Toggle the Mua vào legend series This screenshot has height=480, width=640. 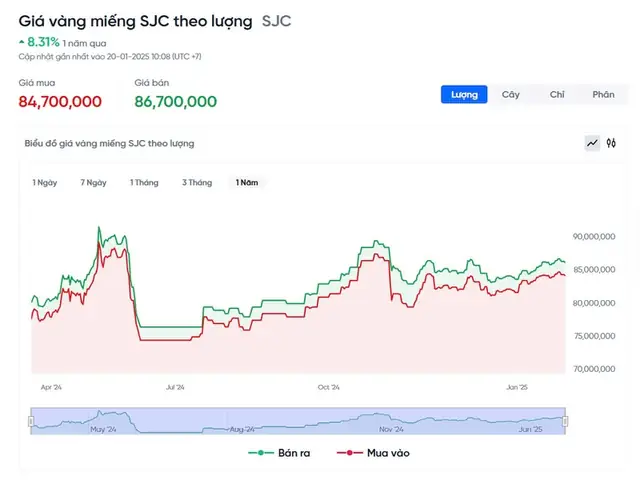click(373, 453)
